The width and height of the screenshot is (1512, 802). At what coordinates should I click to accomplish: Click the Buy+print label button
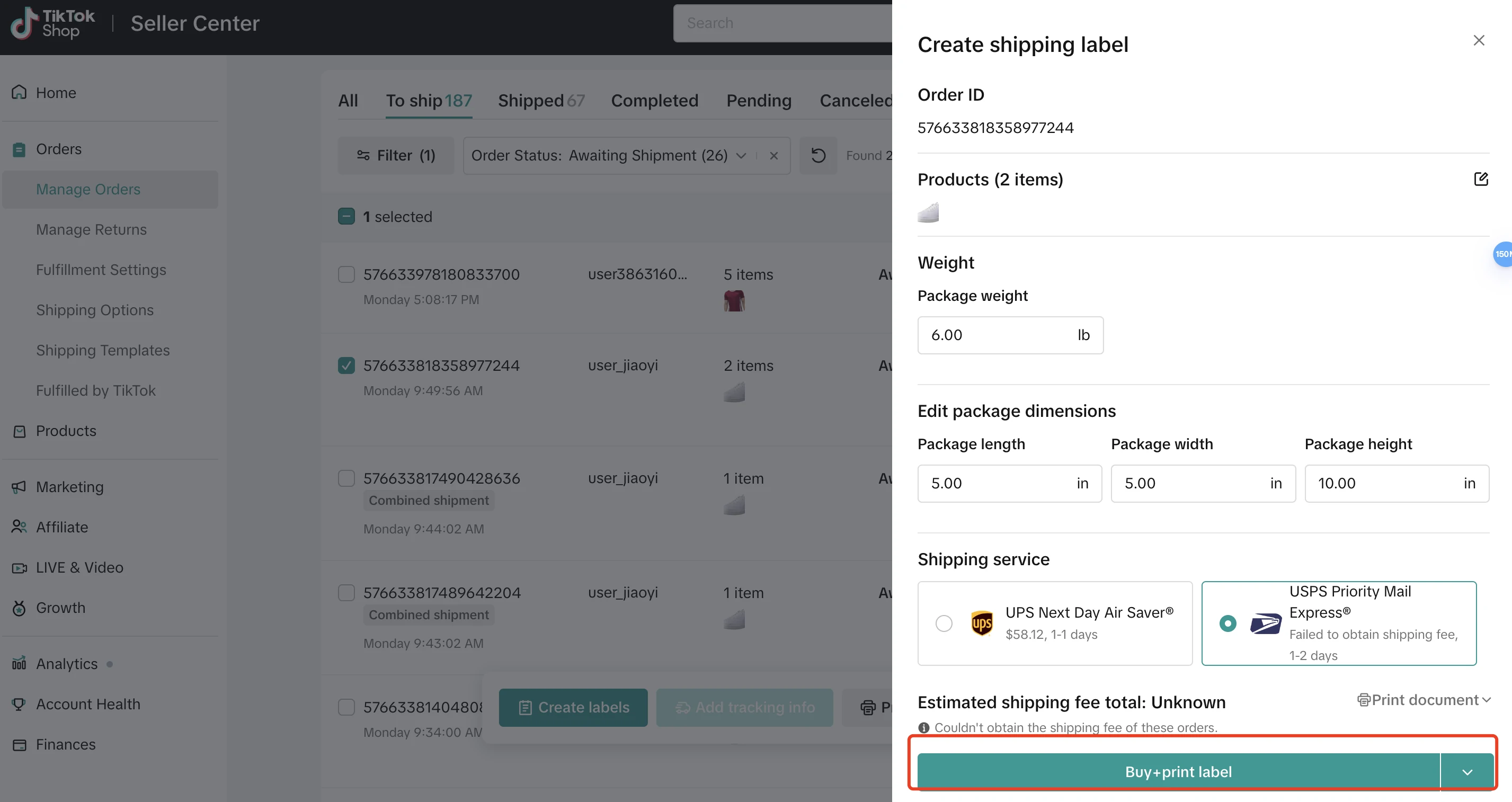point(1178,772)
